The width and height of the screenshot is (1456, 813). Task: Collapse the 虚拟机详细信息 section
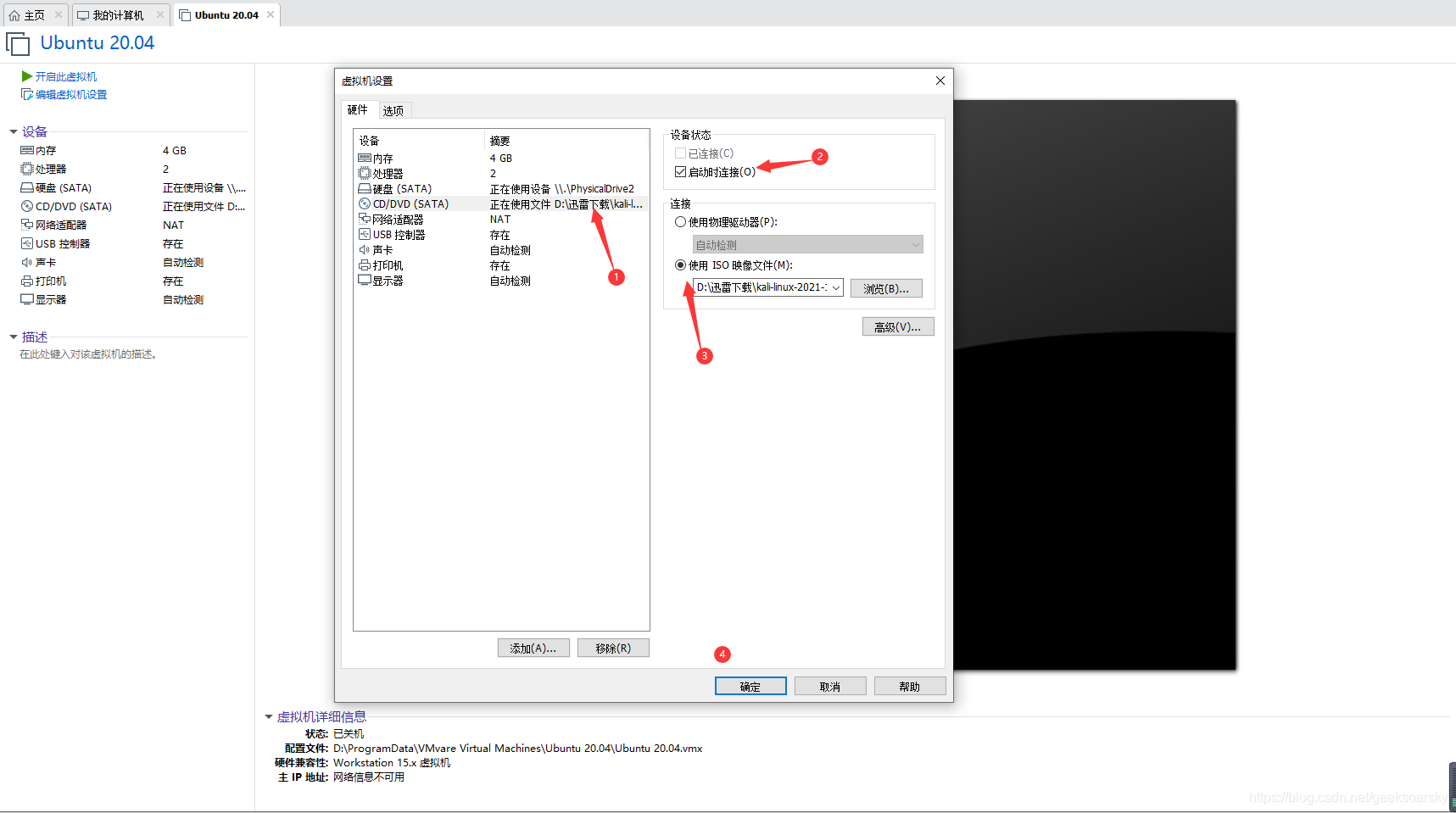click(x=269, y=717)
